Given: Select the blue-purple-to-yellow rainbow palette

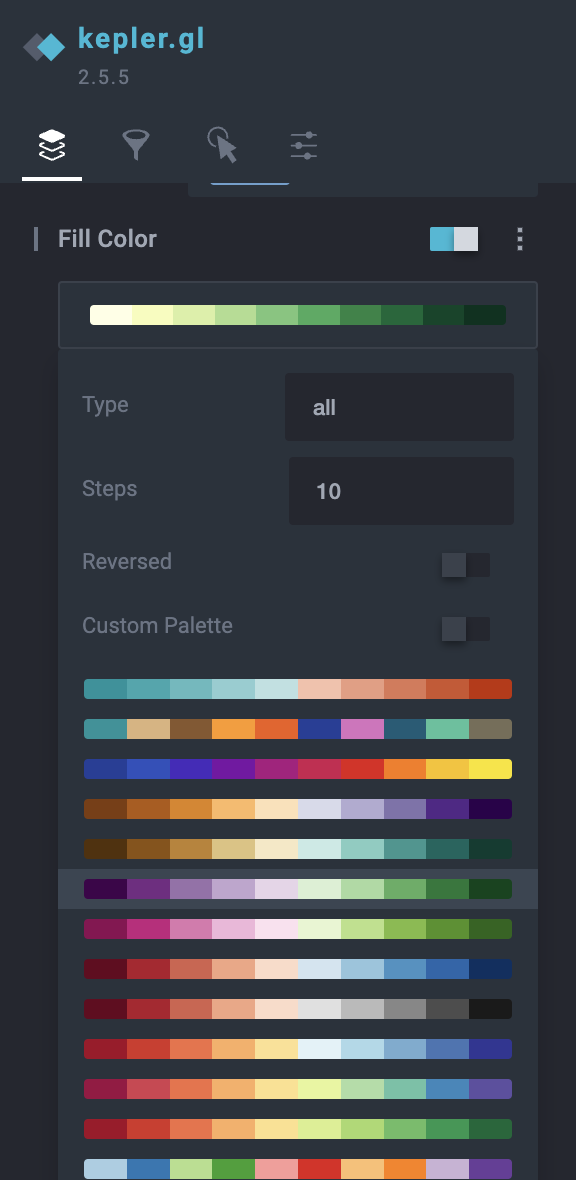Looking at the screenshot, I should (x=297, y=769).
